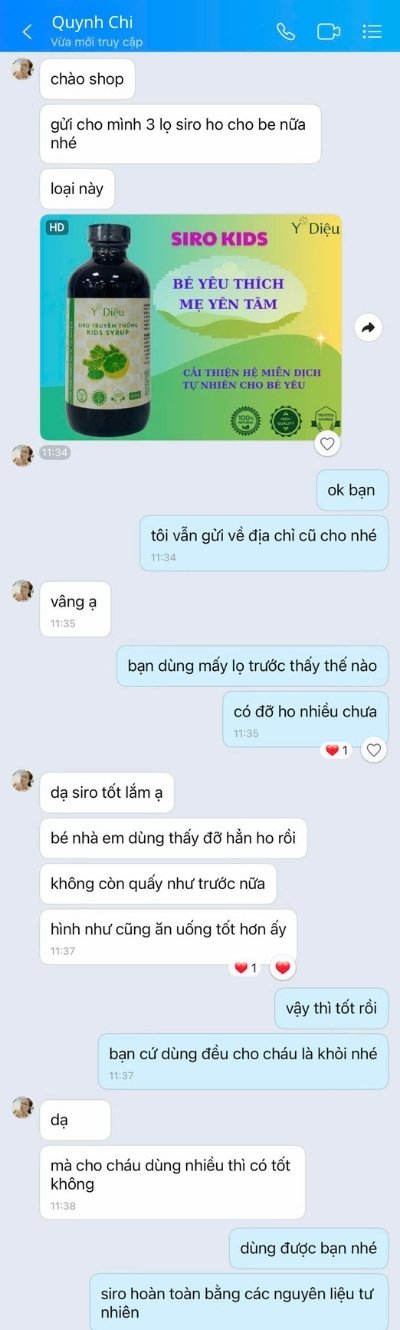View reaction count on 'ăn uống tốt hơn ấy'
Viewport: 400px width, 1330px height.
click(246, 968)
